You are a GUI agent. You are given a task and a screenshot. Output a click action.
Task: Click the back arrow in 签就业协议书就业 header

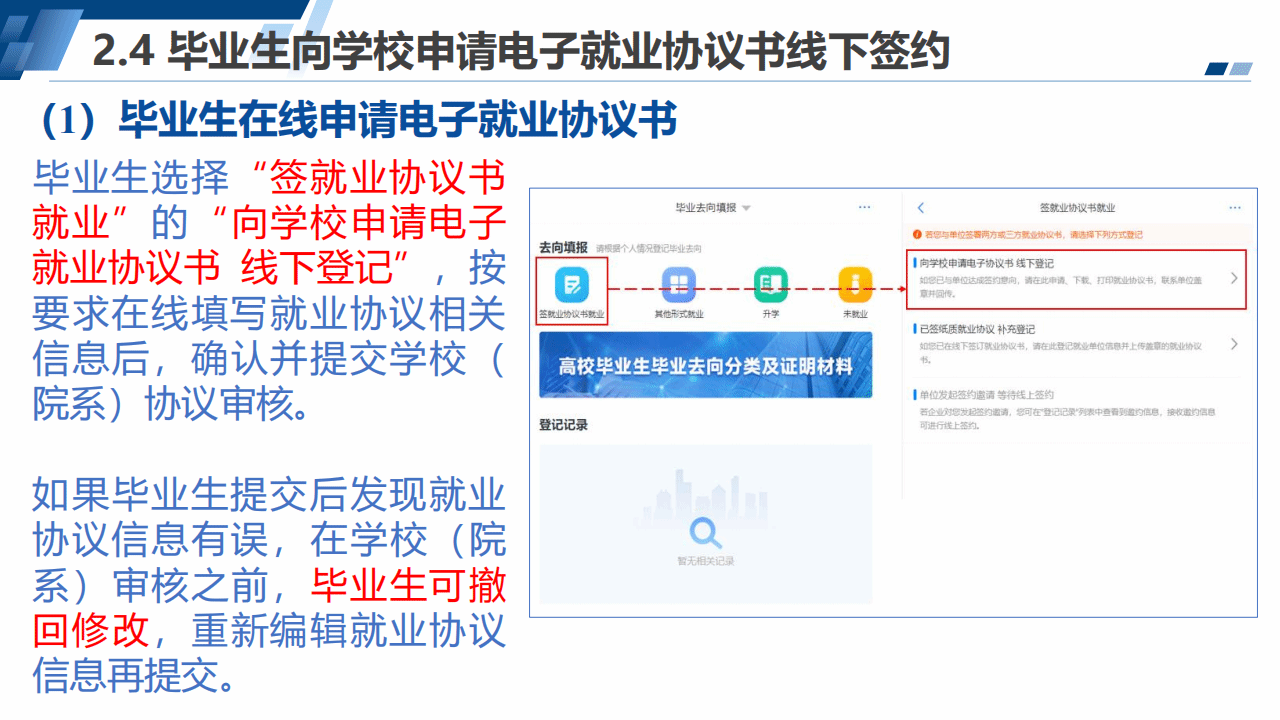click(x=921, y=208)
